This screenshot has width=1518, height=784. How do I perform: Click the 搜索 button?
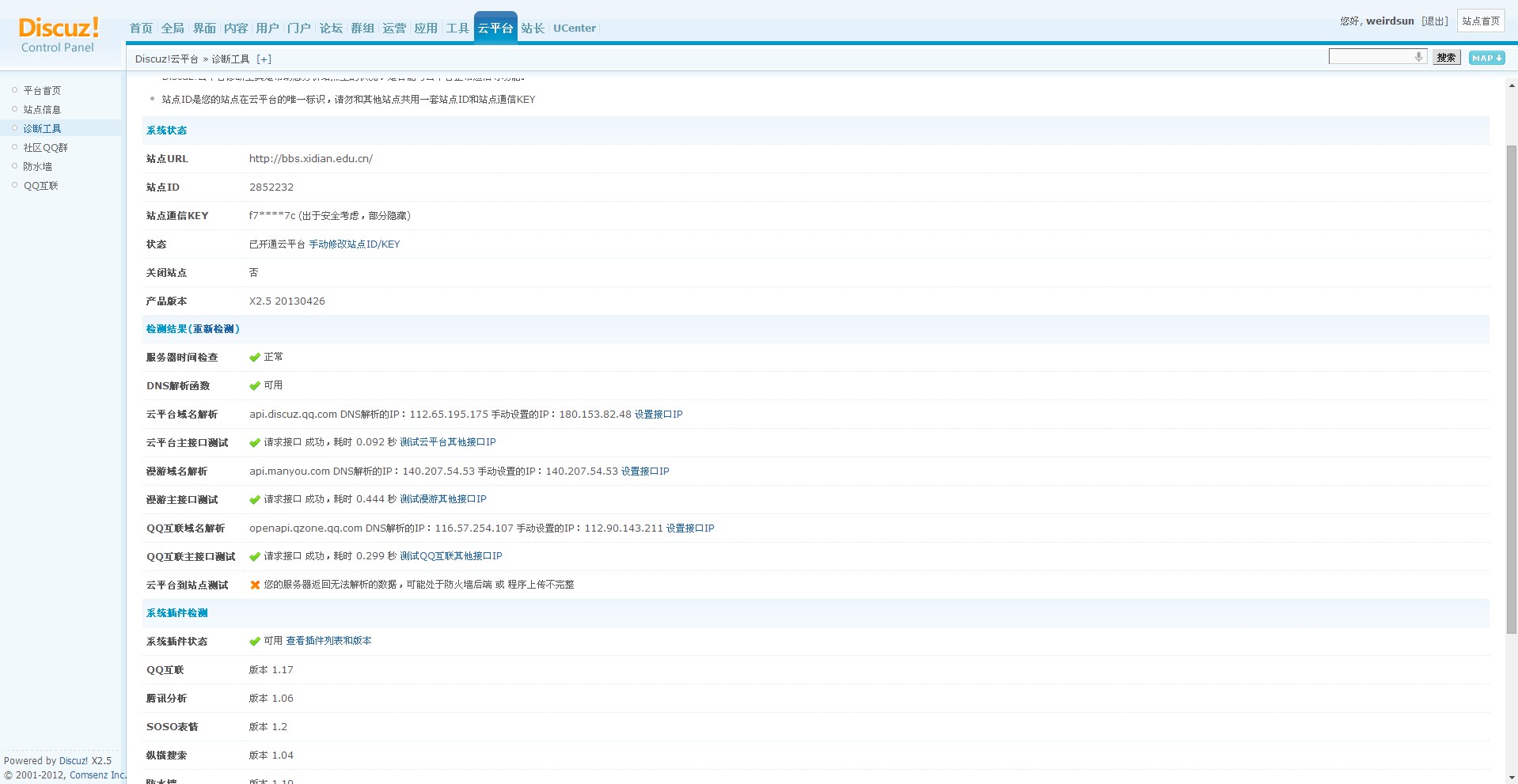(1446, 58)
